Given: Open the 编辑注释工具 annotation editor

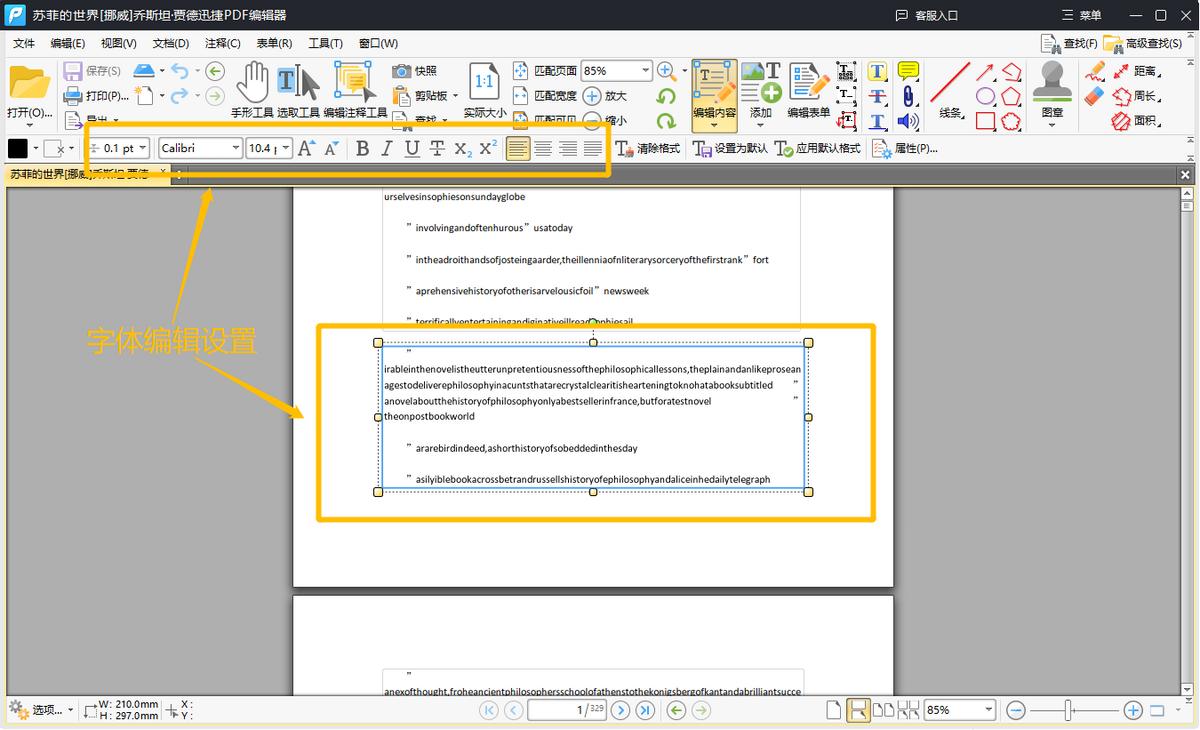Looking at the screenshot, I should [354, 90].
